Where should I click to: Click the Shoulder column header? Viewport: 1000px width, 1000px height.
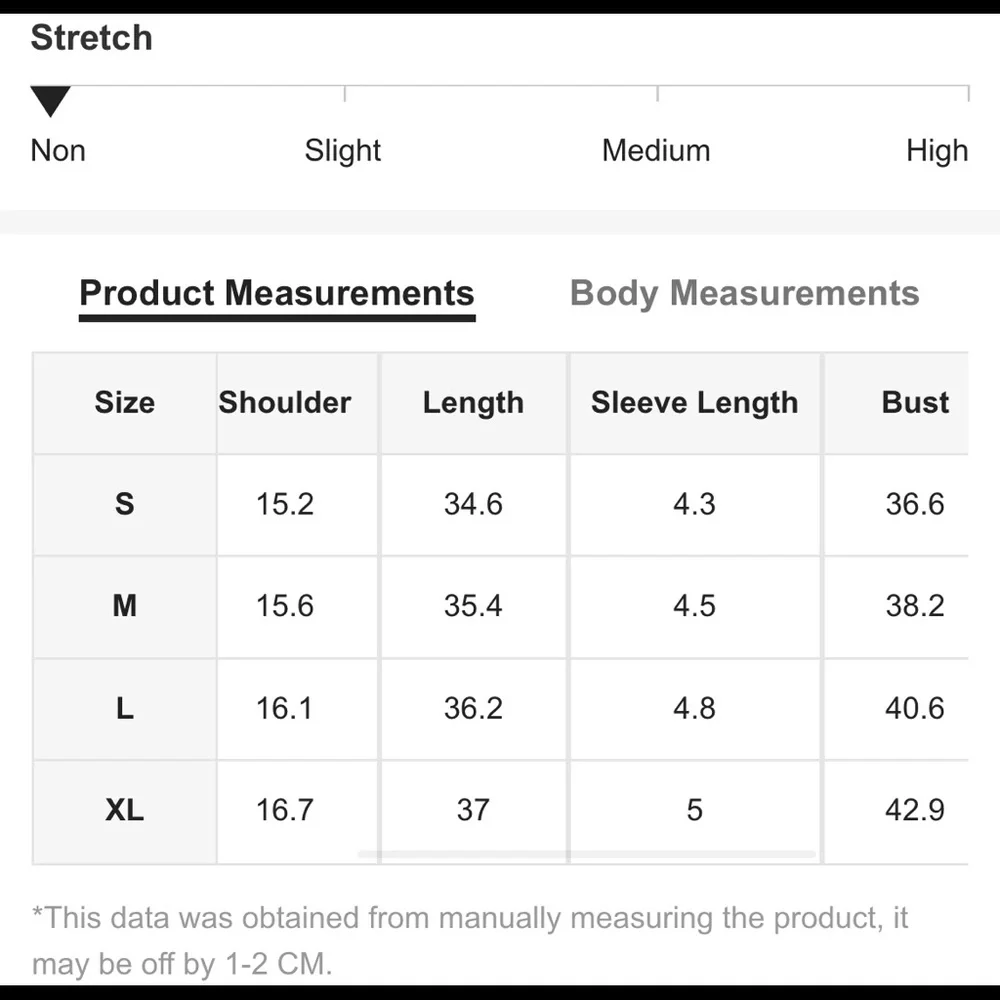285,403
